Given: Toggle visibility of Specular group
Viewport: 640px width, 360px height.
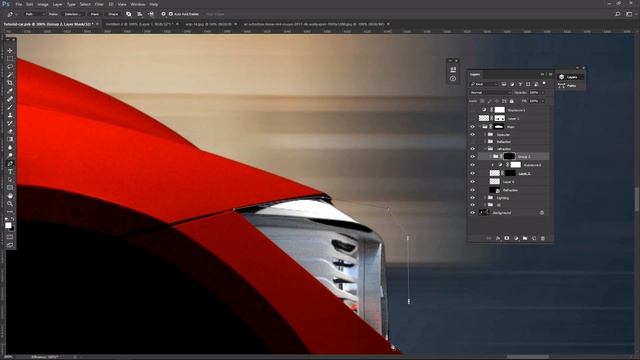Looking at the screenshot, I should click(x=473, y=134).
